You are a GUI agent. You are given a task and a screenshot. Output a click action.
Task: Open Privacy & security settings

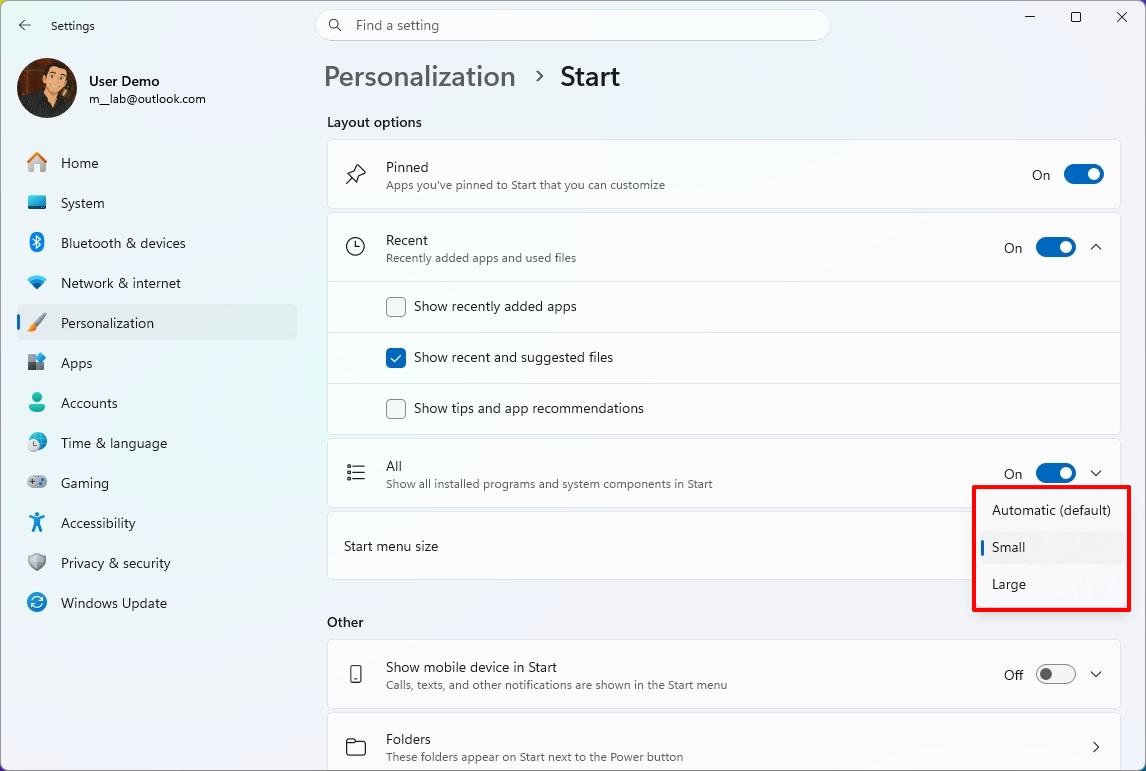[x=156, y=563]
